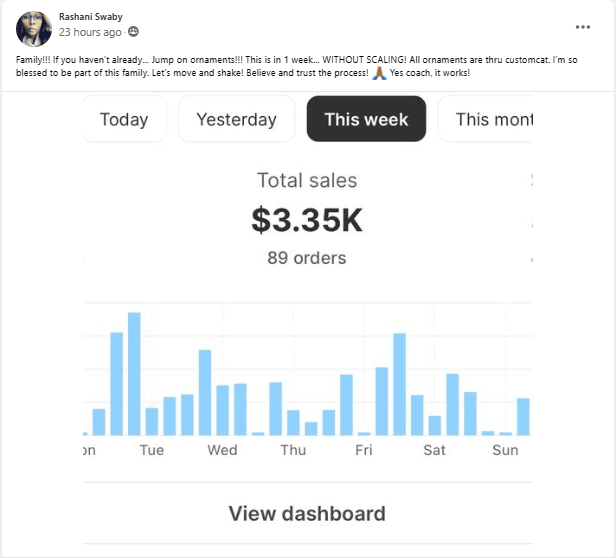This screenshot has height=558, width=616.
Task: Open the post options three-dot menu
Action: pyautogui.click(x=583, y=27)
